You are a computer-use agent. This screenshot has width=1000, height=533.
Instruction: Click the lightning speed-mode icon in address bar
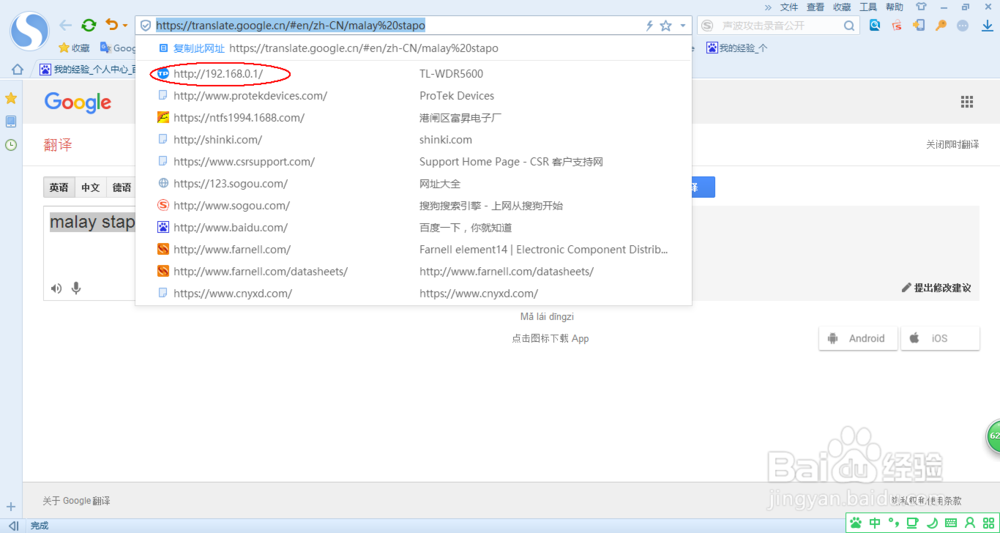(649, 26)
